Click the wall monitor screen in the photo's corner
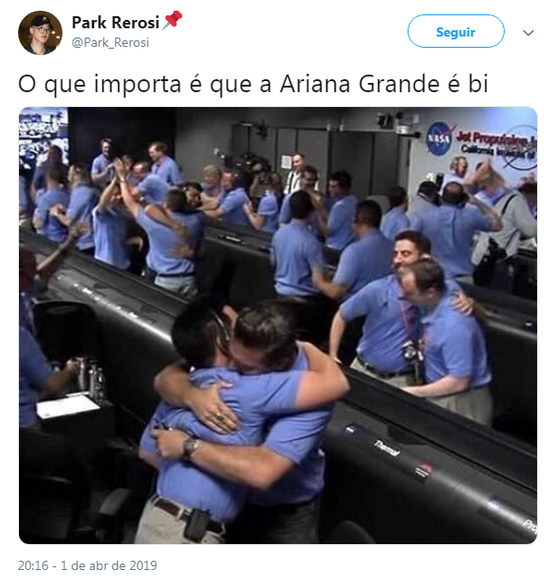This screenshot has height=576, width=544. 43,136
